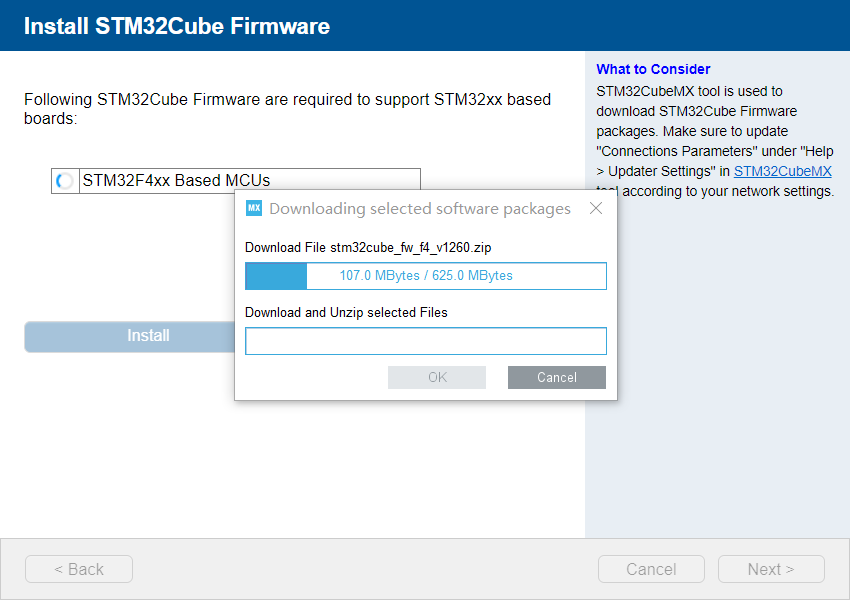This screenshot has height=600, width=850.
Task: Click the Download File stm32cube_fw_f4_v1260.zip label
Action: pos(369,247)
